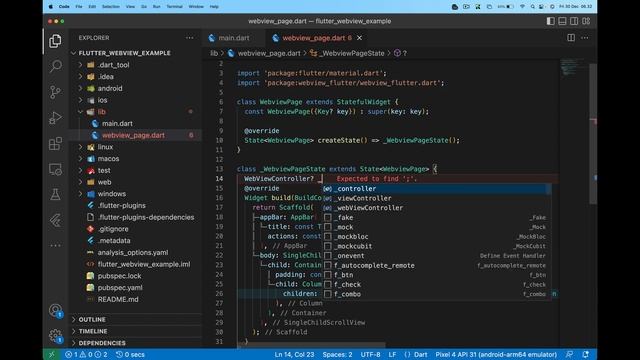
Task: Open editor more actions ellipsis
Action: [x=585, y=38]
